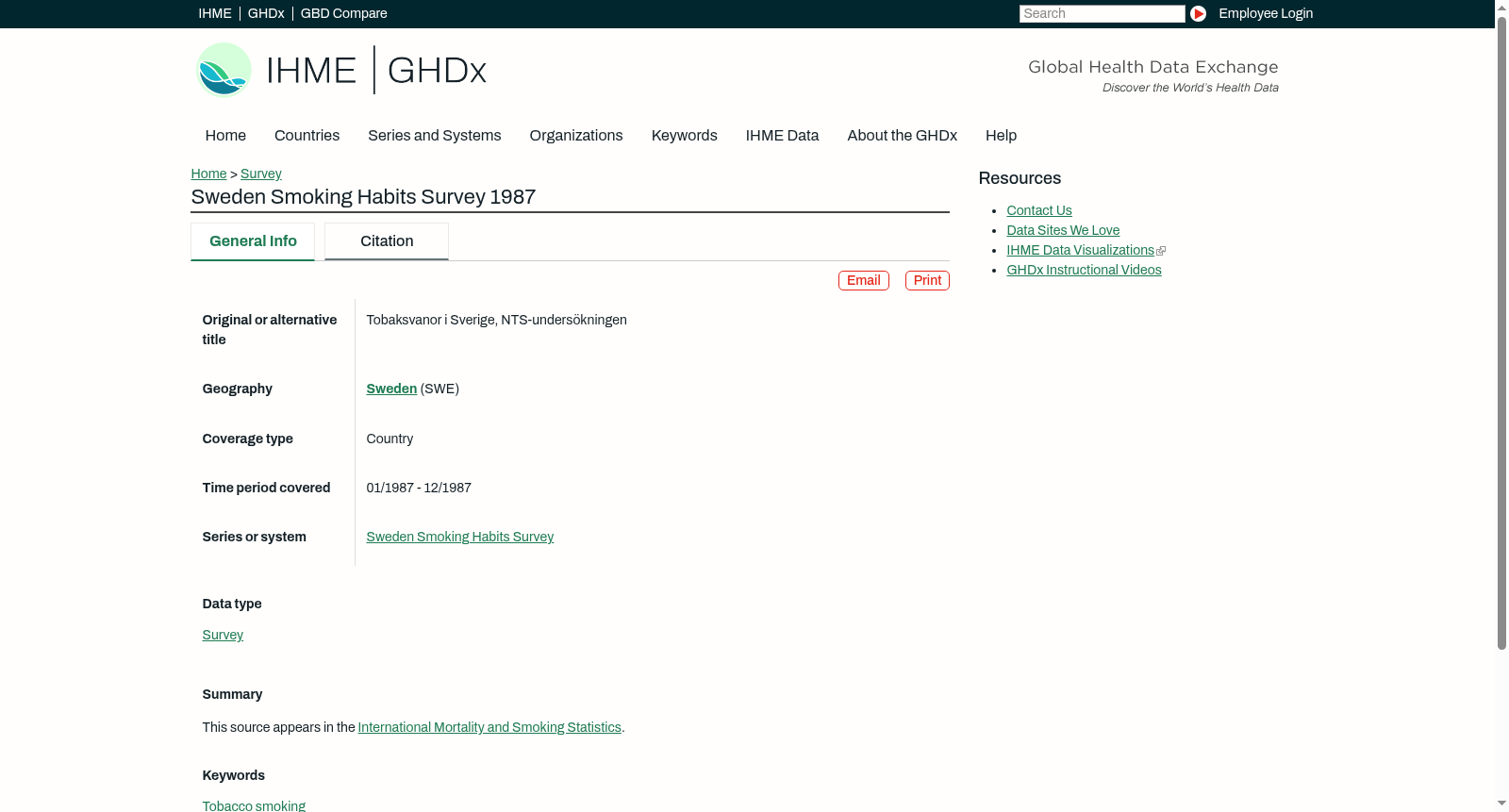Click the scrollbar down arrow
Viewport: 1509px width, 812px height.
(x=1501, y=804)
